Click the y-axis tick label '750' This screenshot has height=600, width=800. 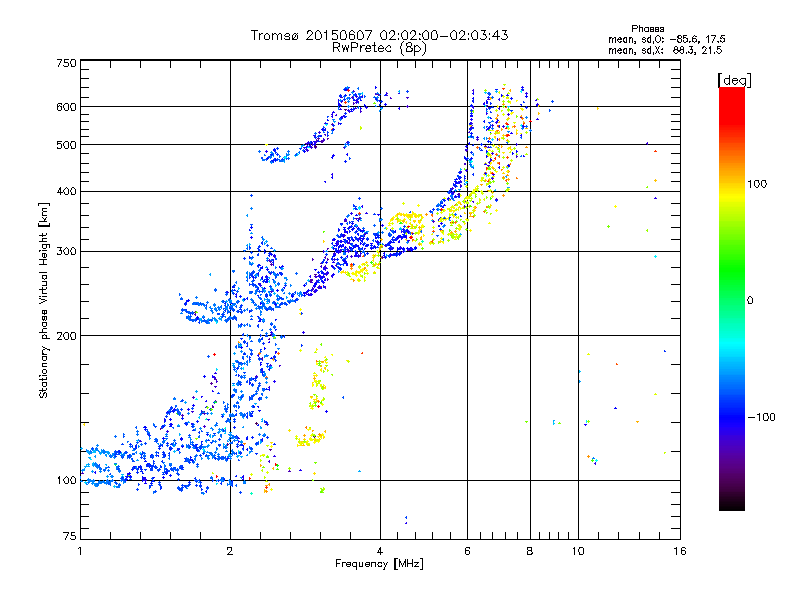click(66, 63)
